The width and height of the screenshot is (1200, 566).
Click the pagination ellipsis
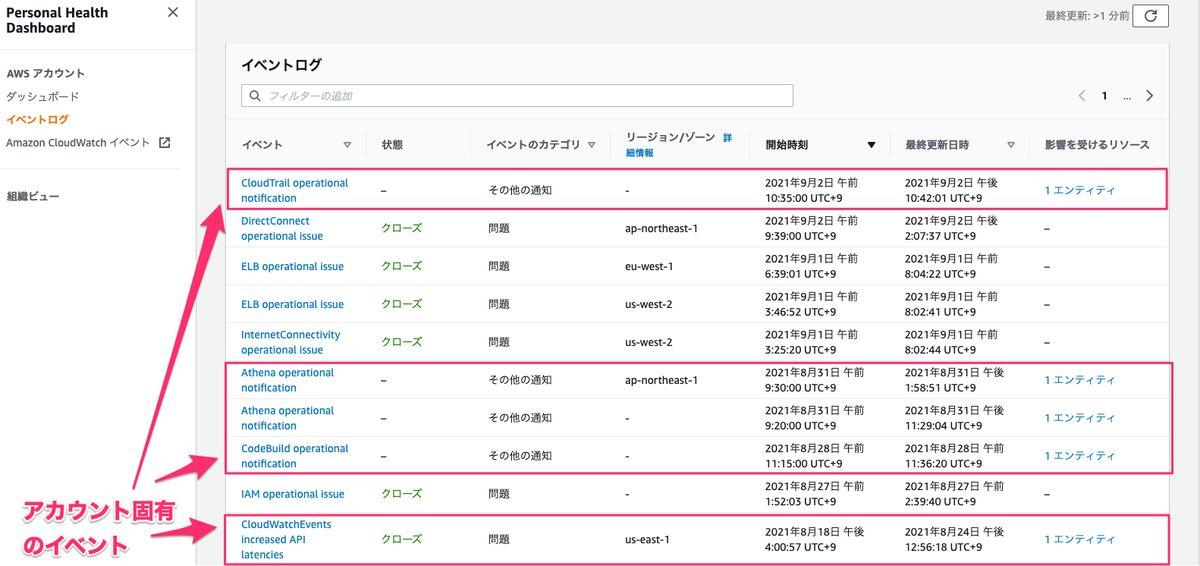pyautogui.click(x=1127, y=97)
